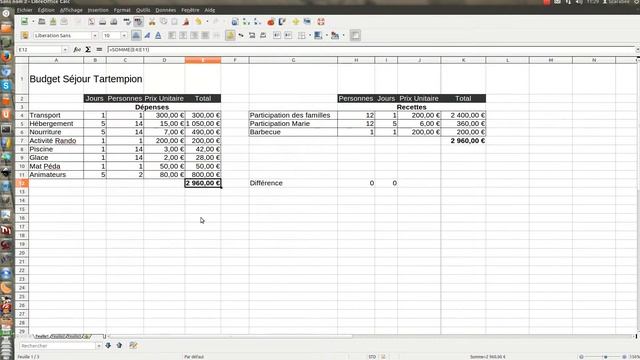Find next search result arrow
The height and width of the screenshot is (360, 640).
coord(108,345)
